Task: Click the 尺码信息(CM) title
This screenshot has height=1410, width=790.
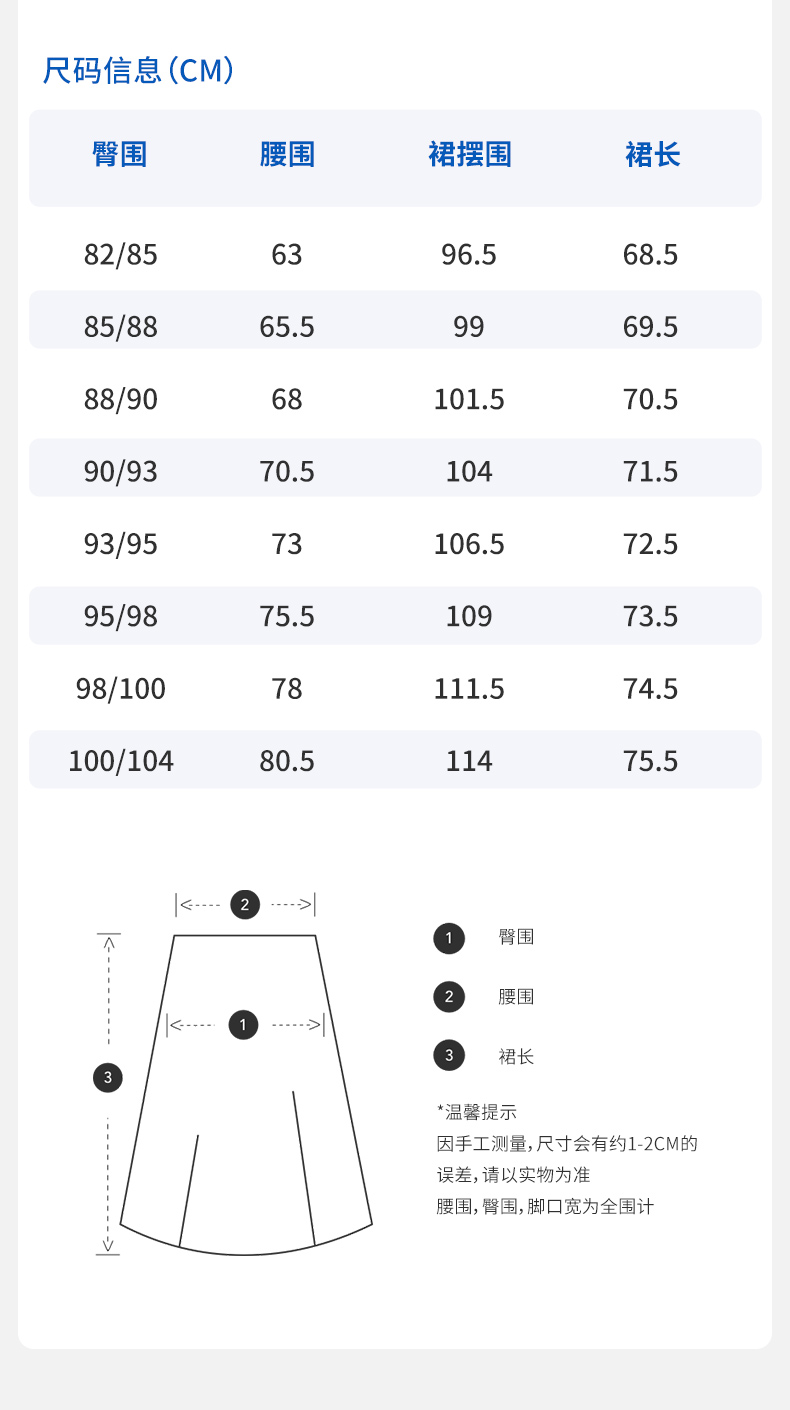Action: tap(138, 71)
